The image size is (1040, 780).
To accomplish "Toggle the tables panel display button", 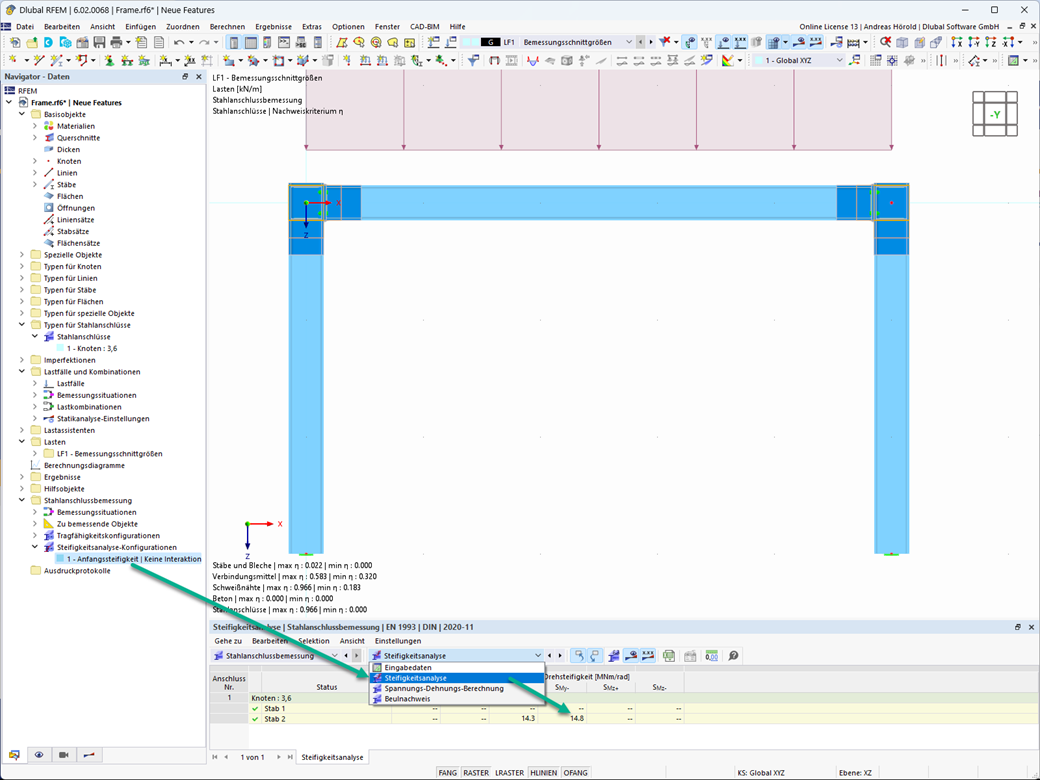I will click(251, 42).
